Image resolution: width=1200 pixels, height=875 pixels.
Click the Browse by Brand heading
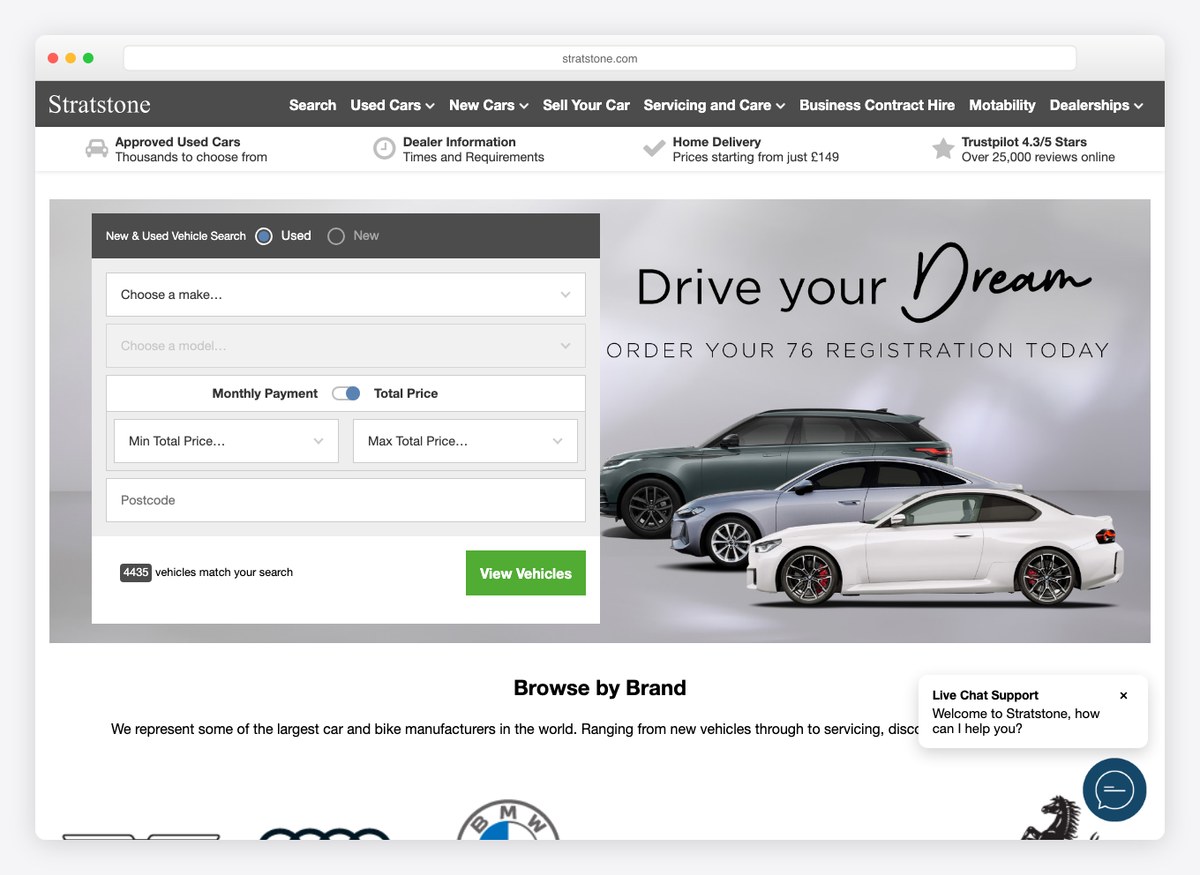point(600,688)
